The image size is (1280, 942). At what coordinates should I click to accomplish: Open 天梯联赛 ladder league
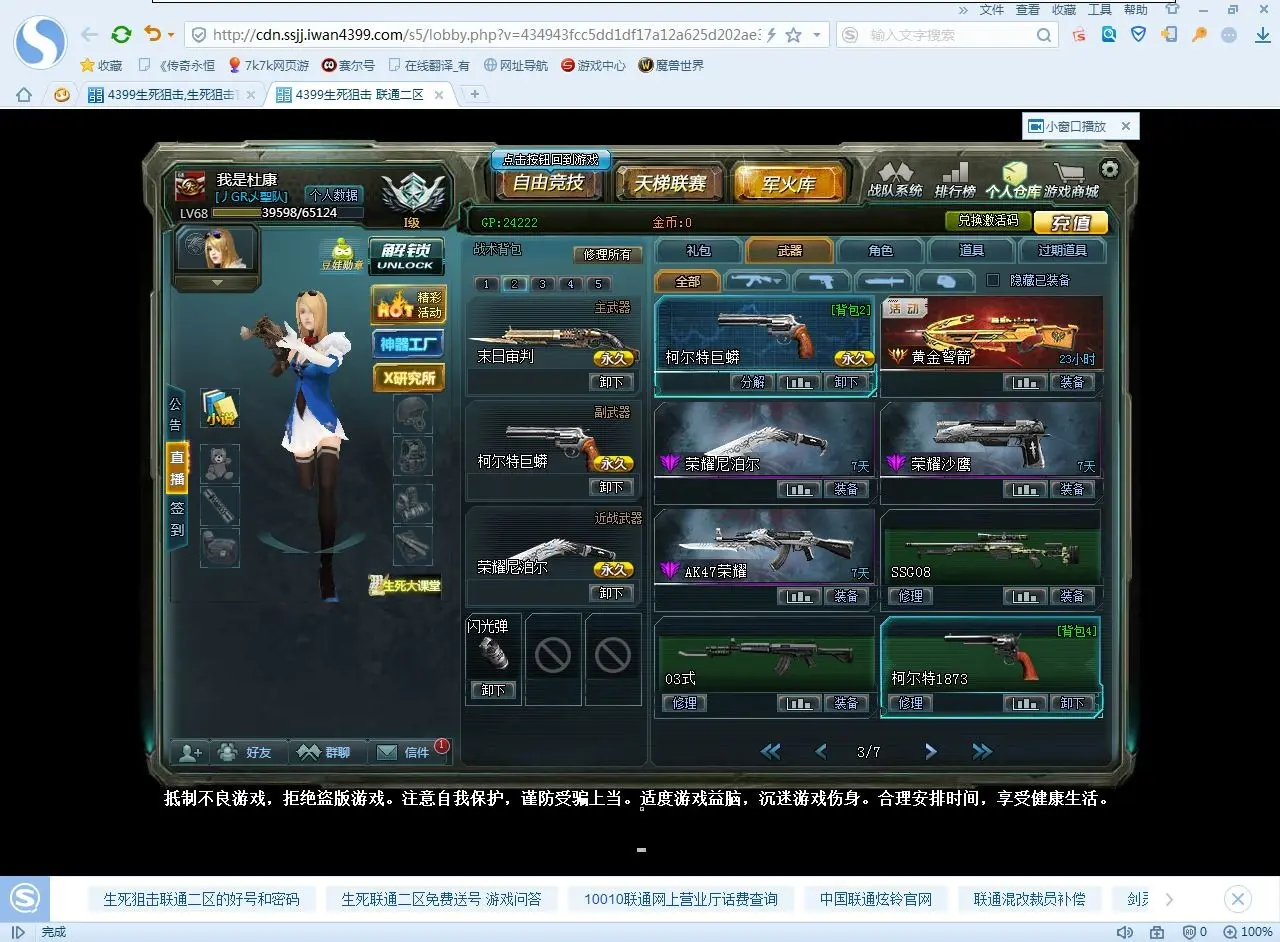tap(668, 183)
